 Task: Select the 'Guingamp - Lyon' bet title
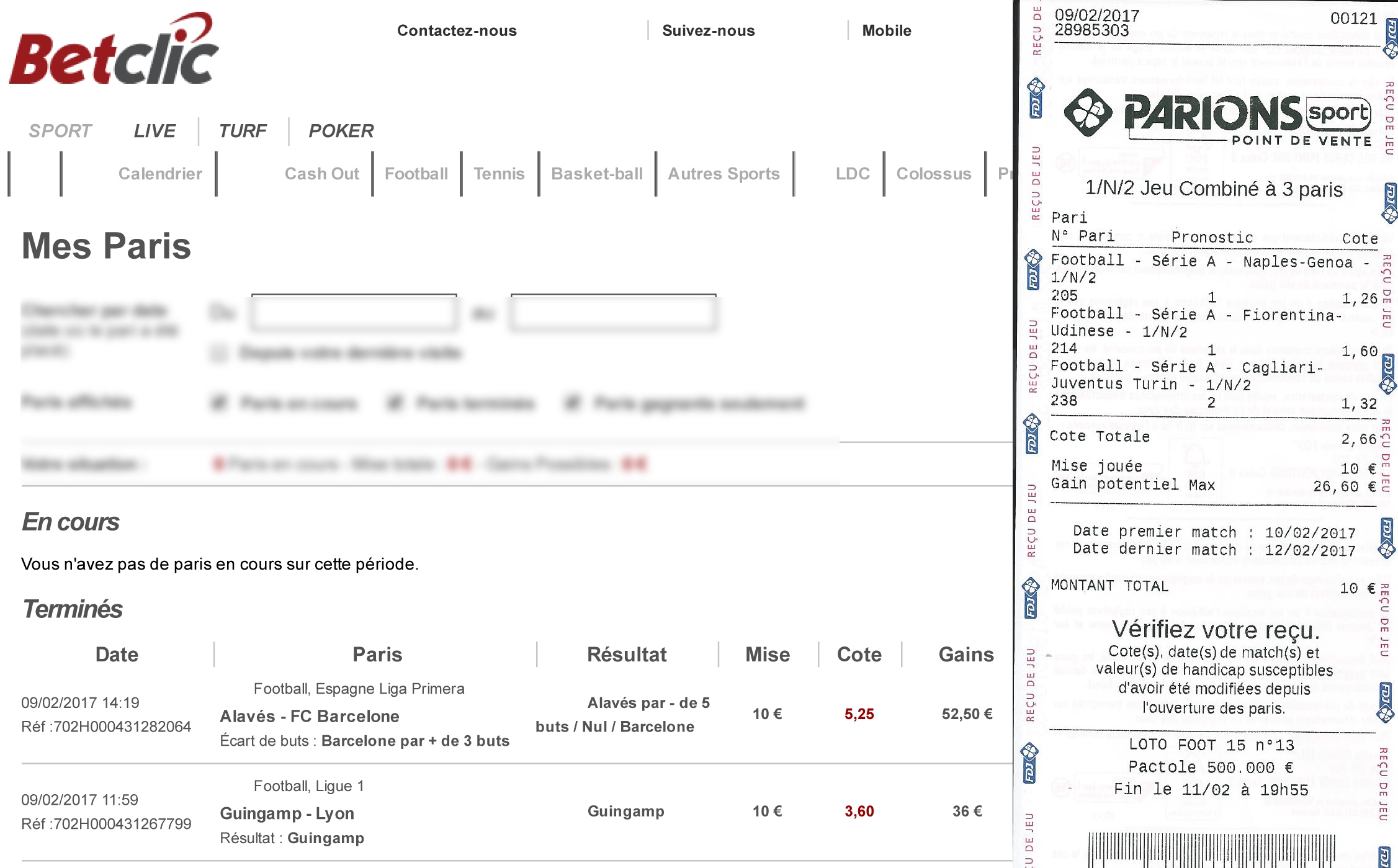coord(287,813)
